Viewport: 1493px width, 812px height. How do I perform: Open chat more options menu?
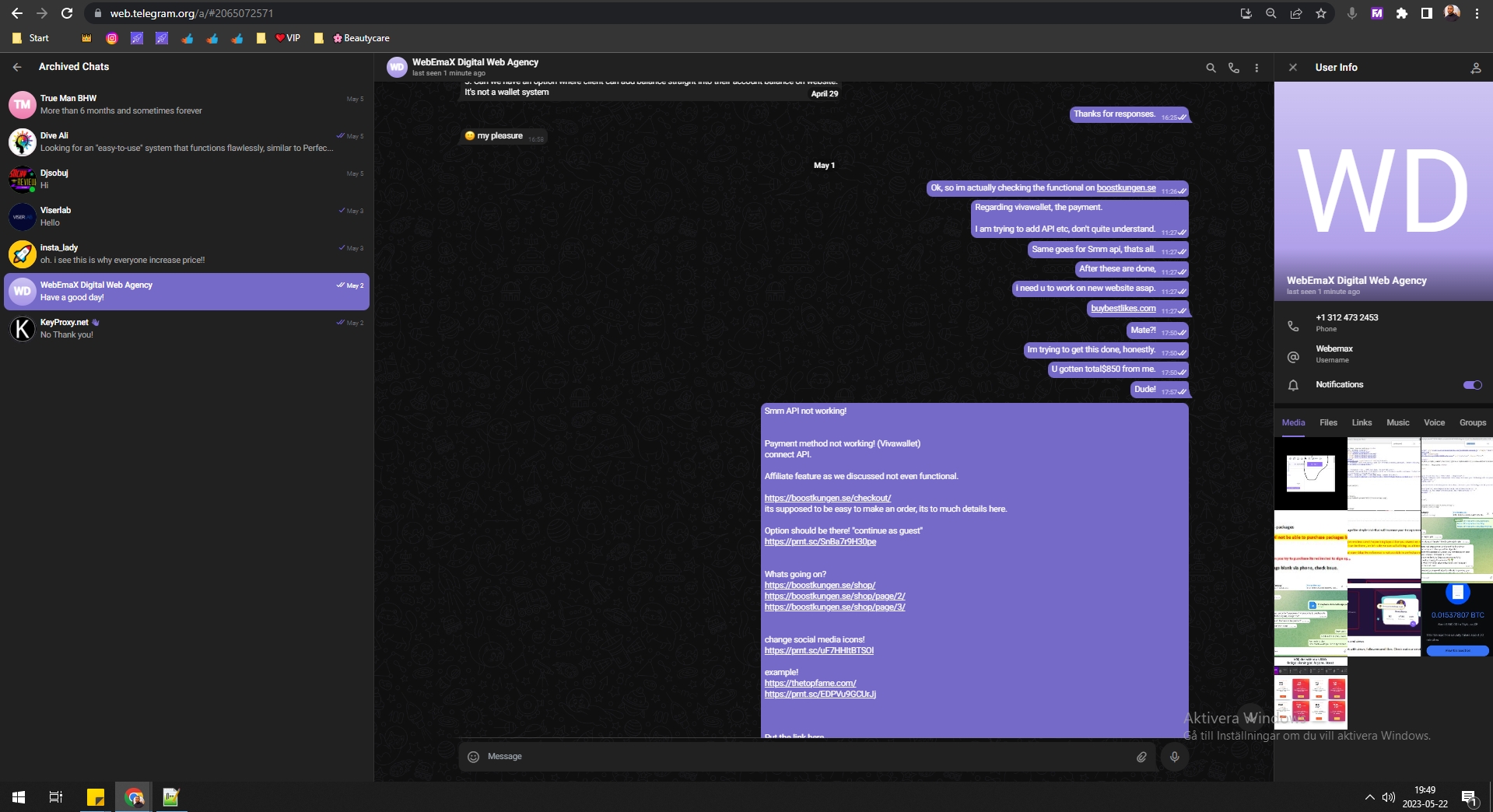tap(1256, 68)
